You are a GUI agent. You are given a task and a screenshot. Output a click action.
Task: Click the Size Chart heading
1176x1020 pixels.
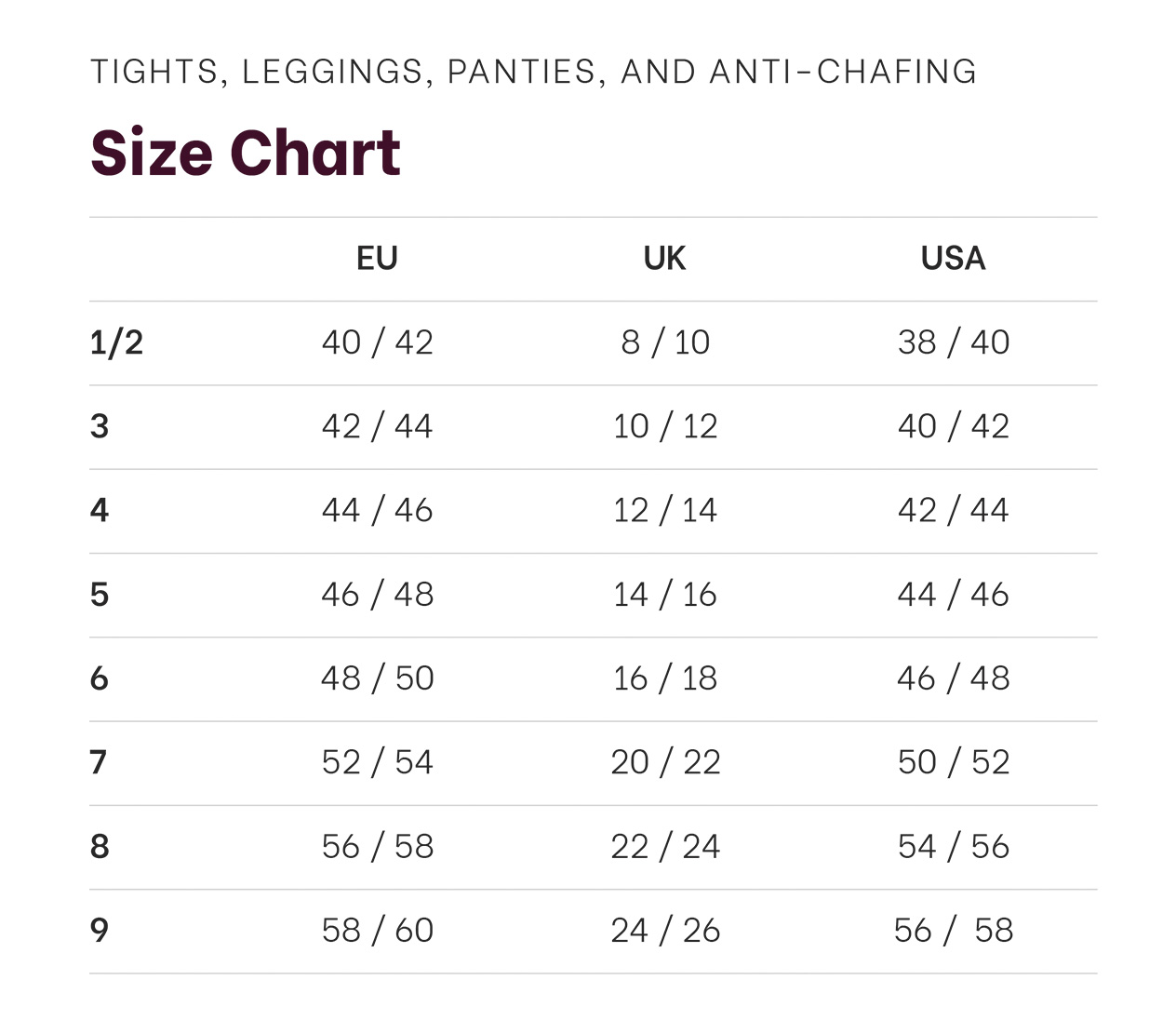tap(246, 152)
